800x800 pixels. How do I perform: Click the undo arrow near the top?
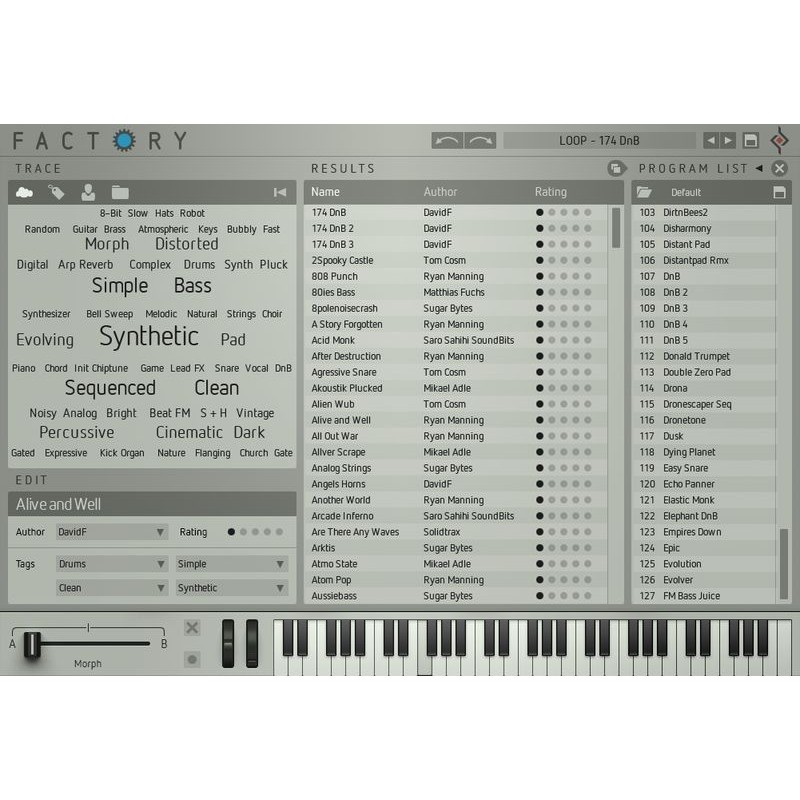click(x=447, y=140)
